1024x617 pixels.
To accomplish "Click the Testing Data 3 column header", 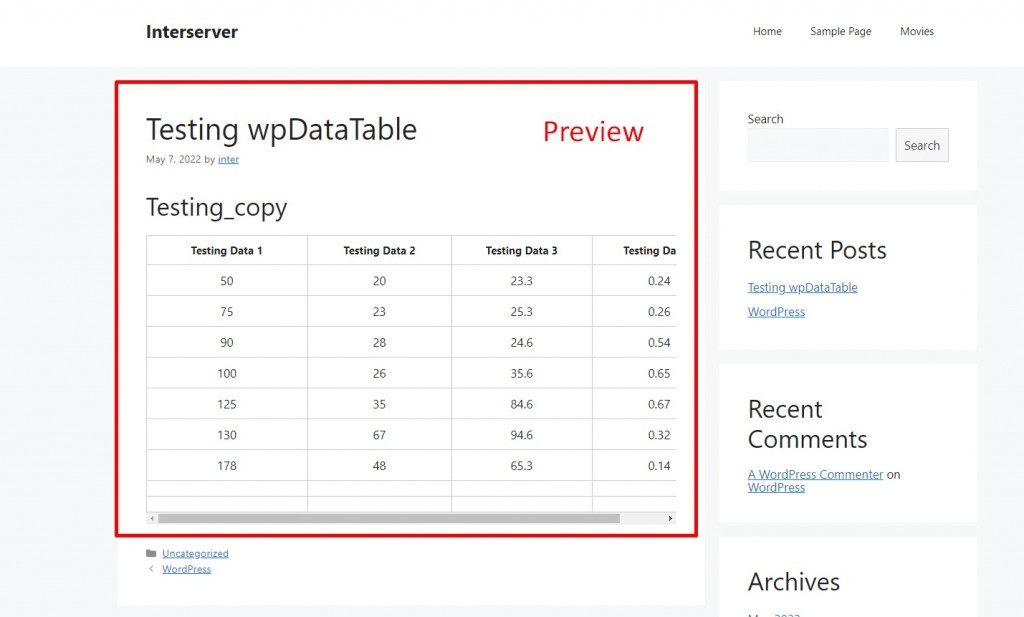I will coord(522,250).
